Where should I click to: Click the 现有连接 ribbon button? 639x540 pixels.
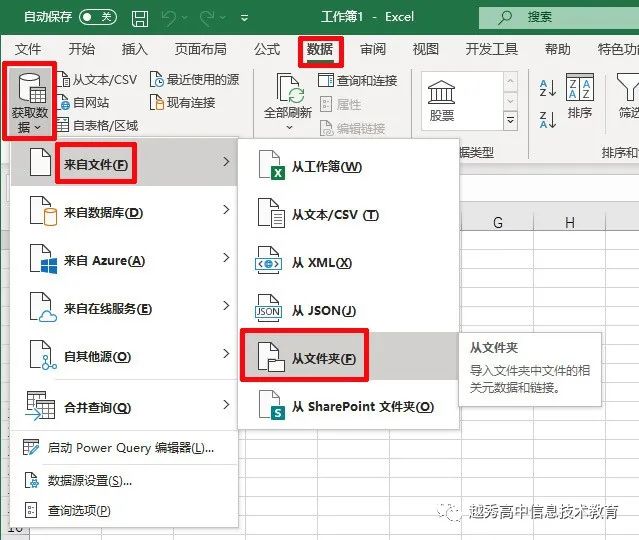[182, 102]
